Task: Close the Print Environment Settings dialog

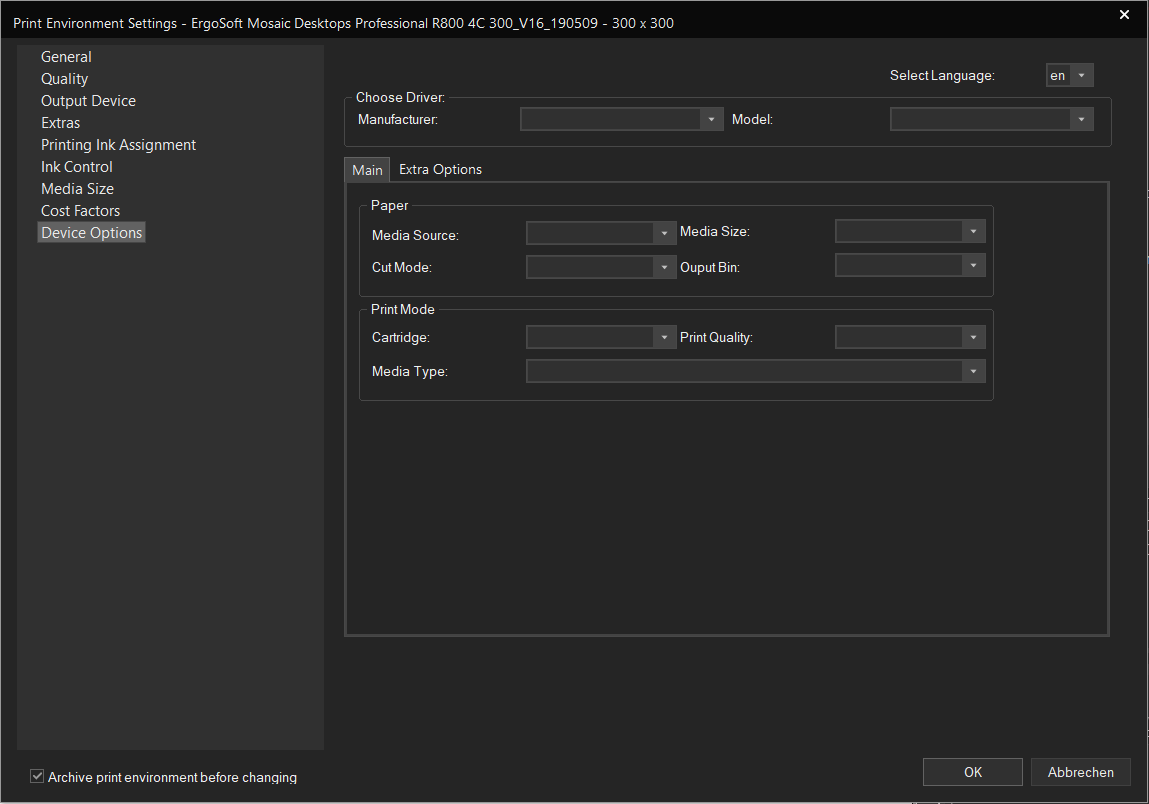Action: point(1125,15)
